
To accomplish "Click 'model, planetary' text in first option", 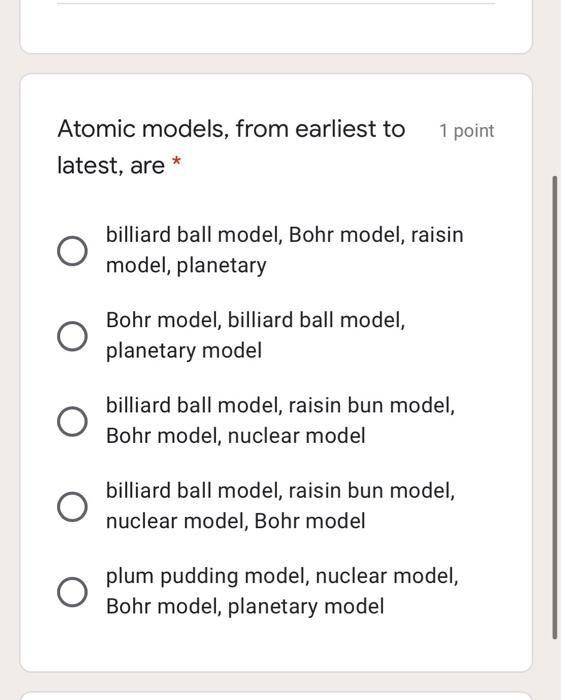I will coord(186,265).
